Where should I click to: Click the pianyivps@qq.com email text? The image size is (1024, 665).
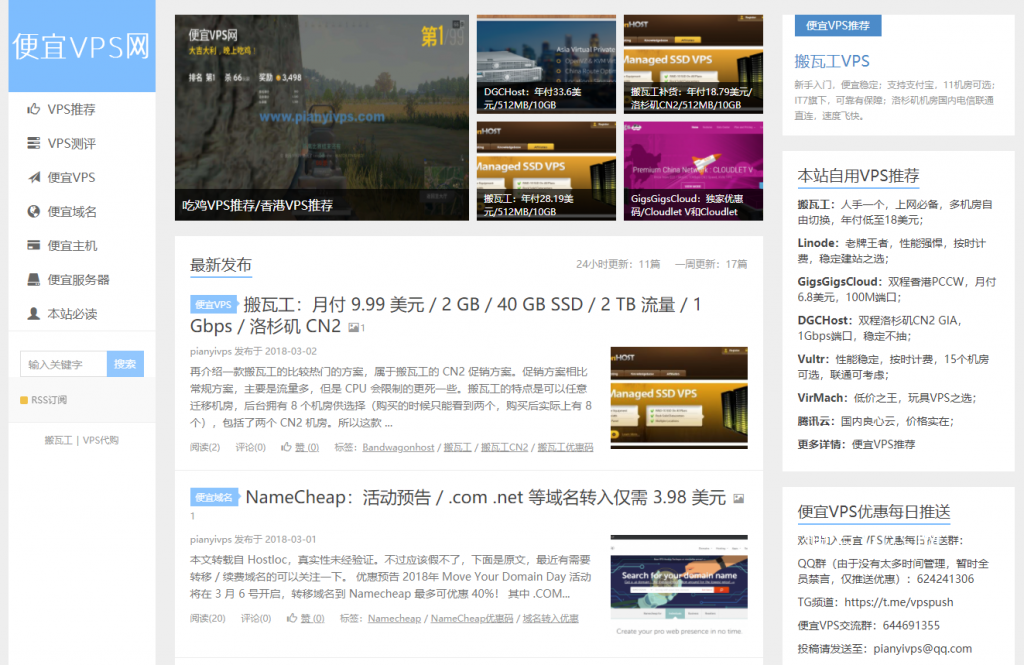[923, 649]
